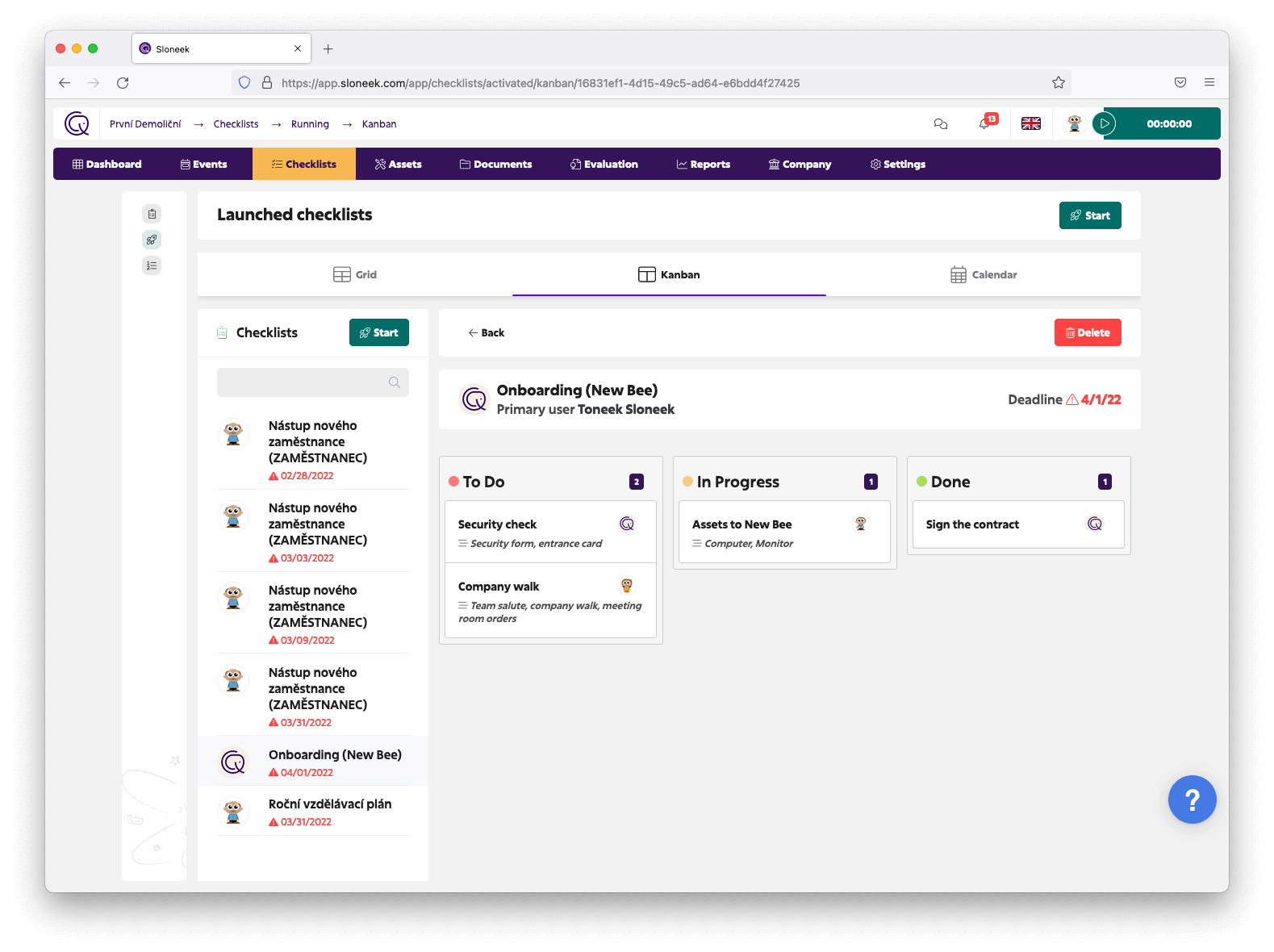Open checklist dated 02/28/2022
Viewport: 1274px width, 952px height.
pos(313,449)
